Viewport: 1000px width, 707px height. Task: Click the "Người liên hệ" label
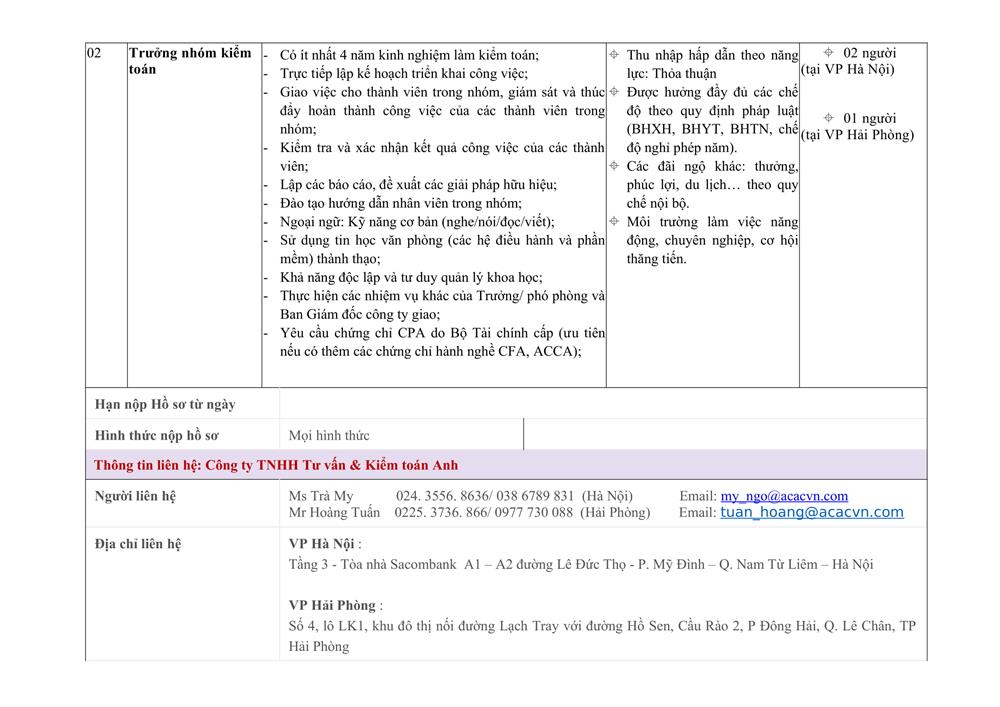click(135, 496)
